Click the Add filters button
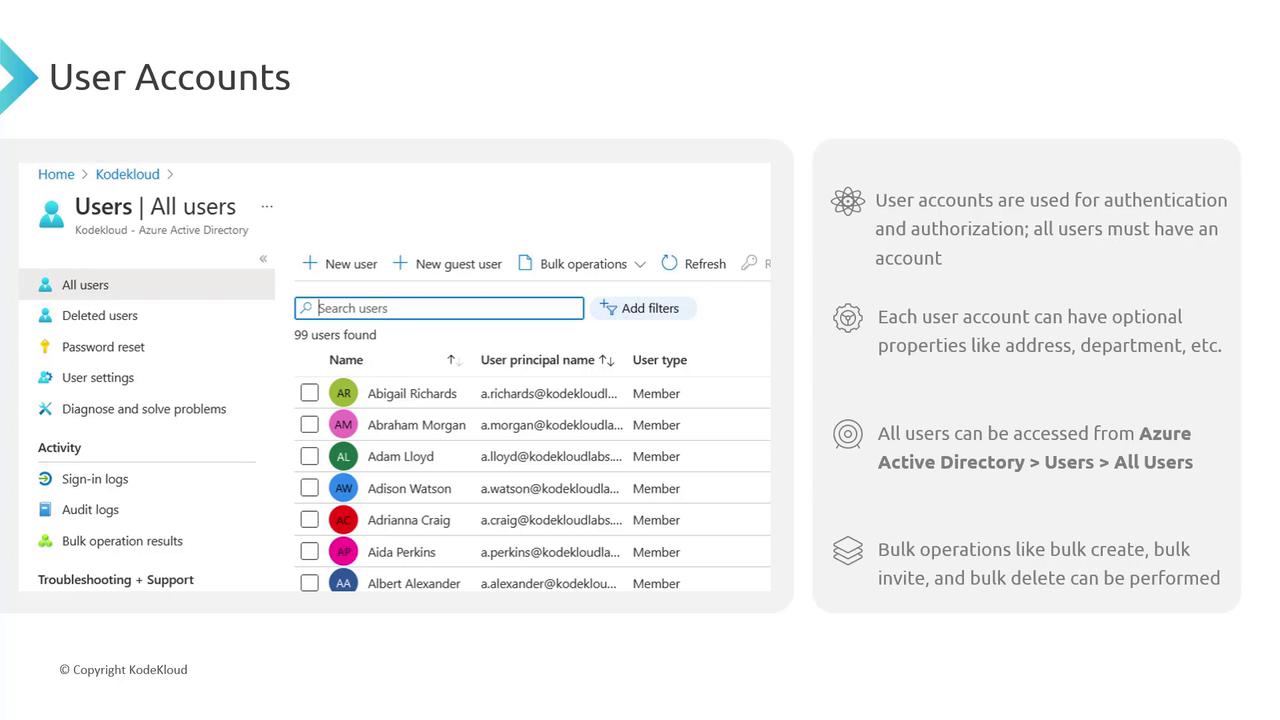Image resolution: width=1280 pixels, height=720 pixels. pos(642,308)
